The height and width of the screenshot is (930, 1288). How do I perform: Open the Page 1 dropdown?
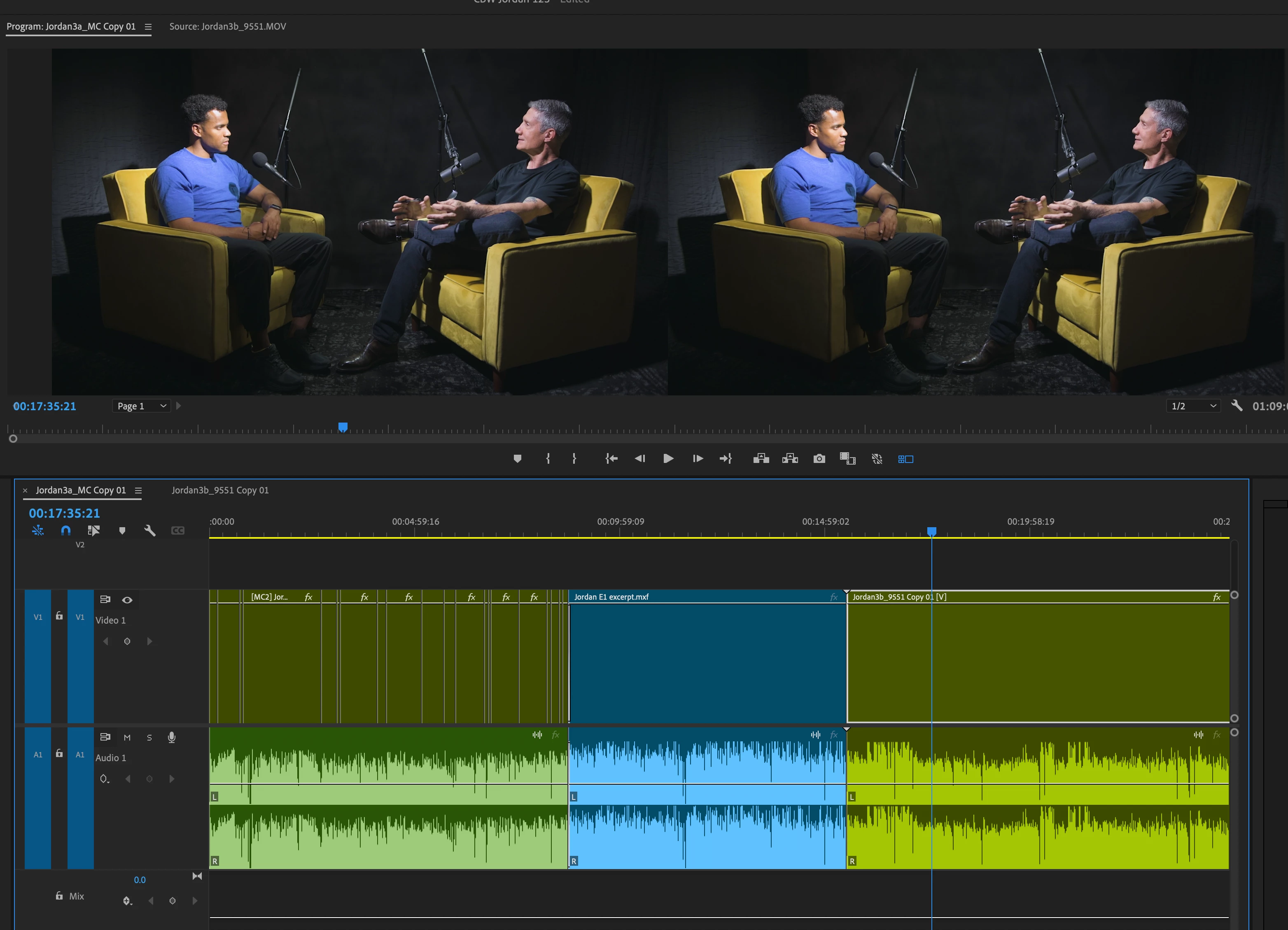pos(141,406)
